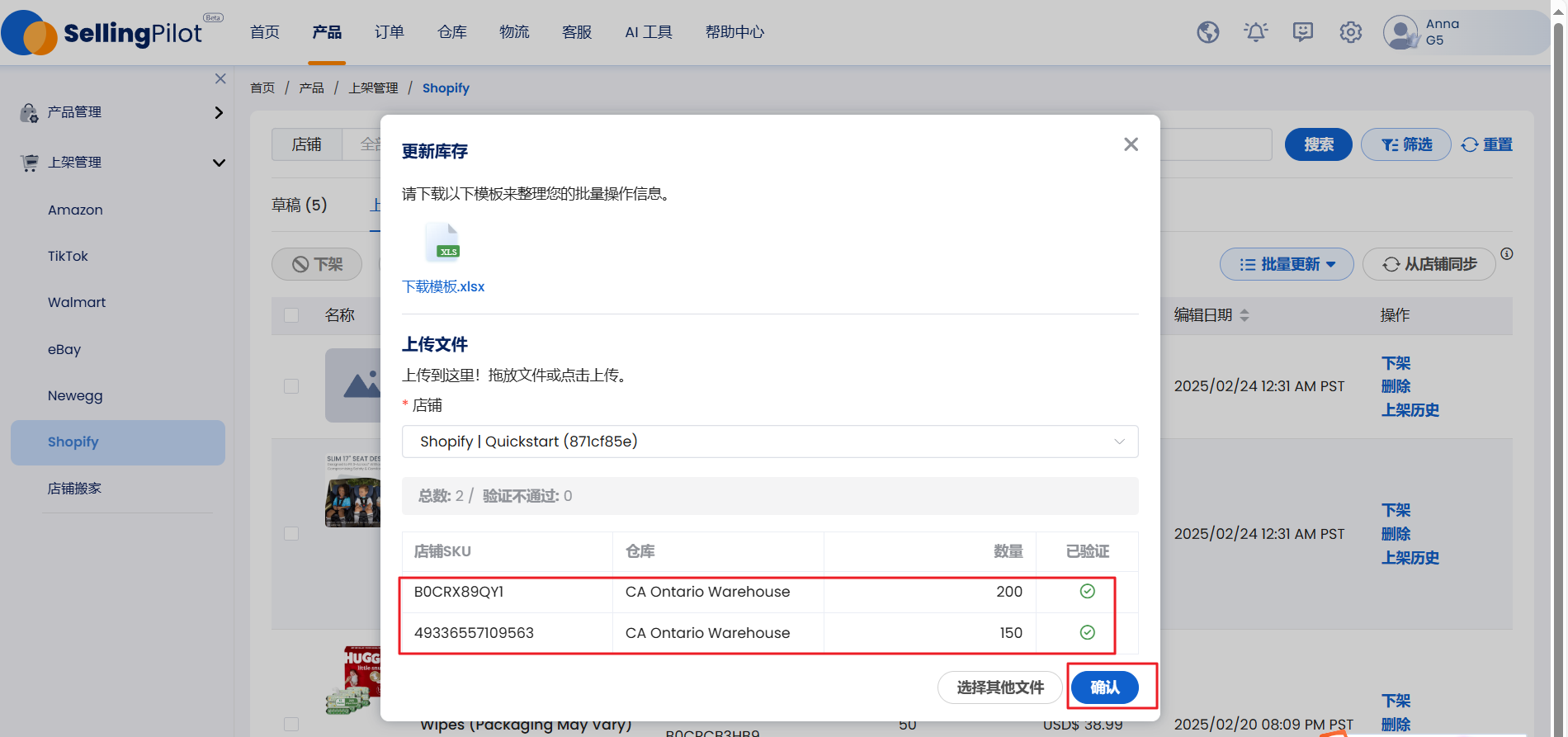Click the 从店铺同步 button
Image resolution: width=1568 pixels, height=737 pixels.
(x=1429, y=264)
